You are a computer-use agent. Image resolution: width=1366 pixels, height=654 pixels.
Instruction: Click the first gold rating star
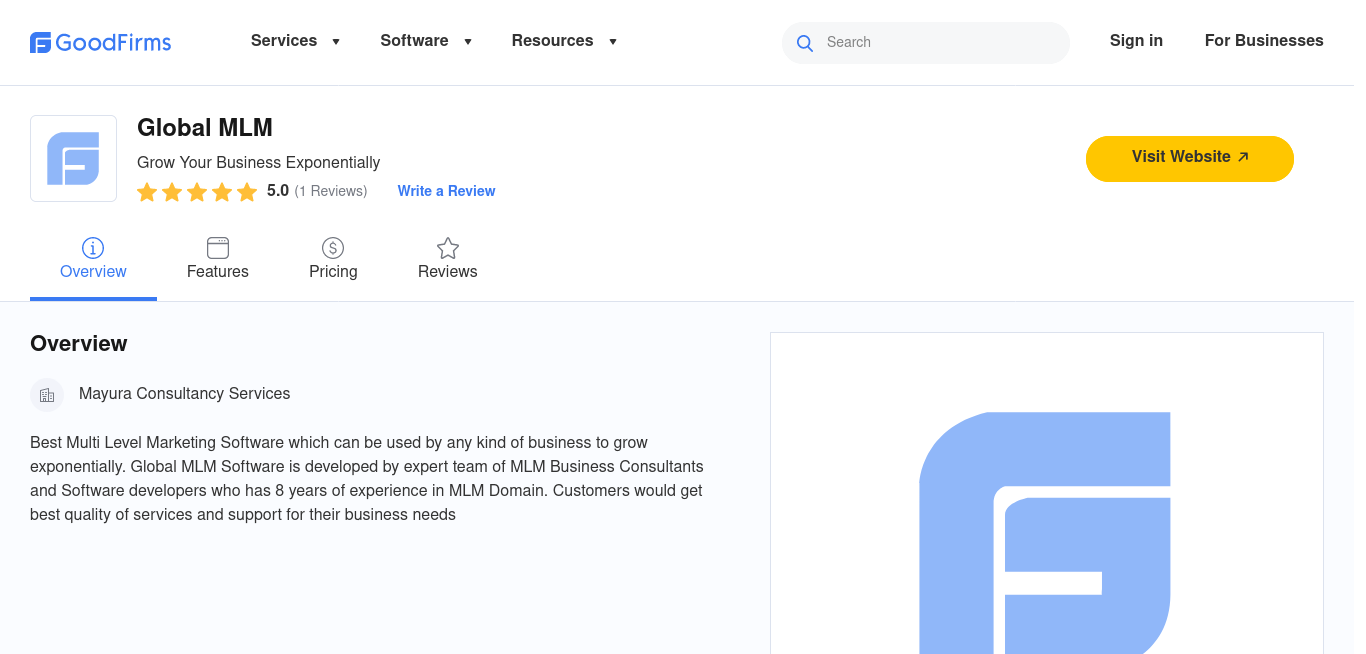[x=147, y=192]
